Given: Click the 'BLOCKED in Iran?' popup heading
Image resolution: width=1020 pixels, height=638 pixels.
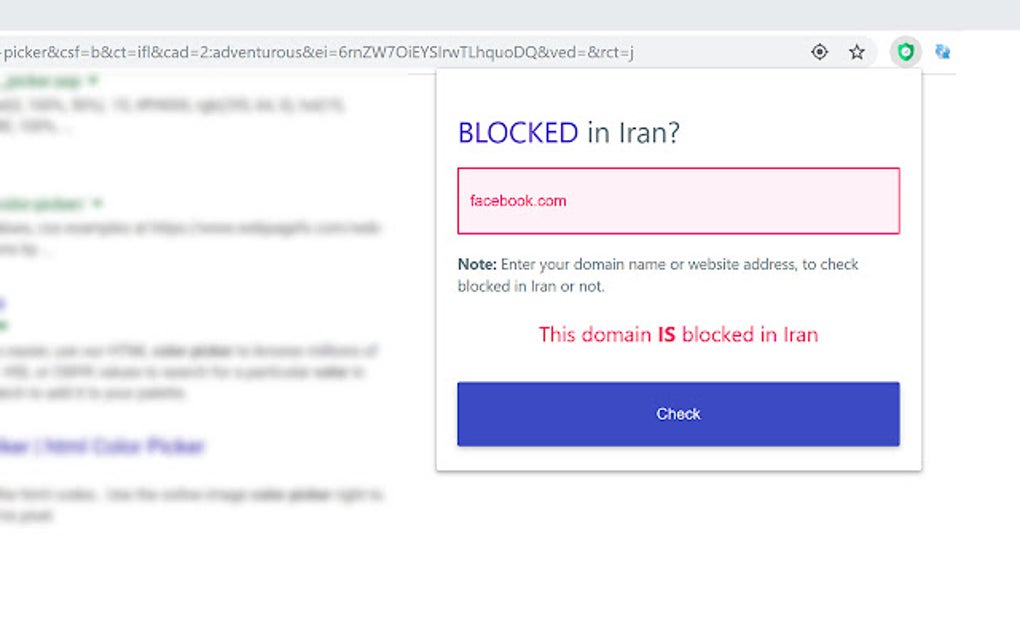Looking at the screenshot, I should click(x=567, y=131).
